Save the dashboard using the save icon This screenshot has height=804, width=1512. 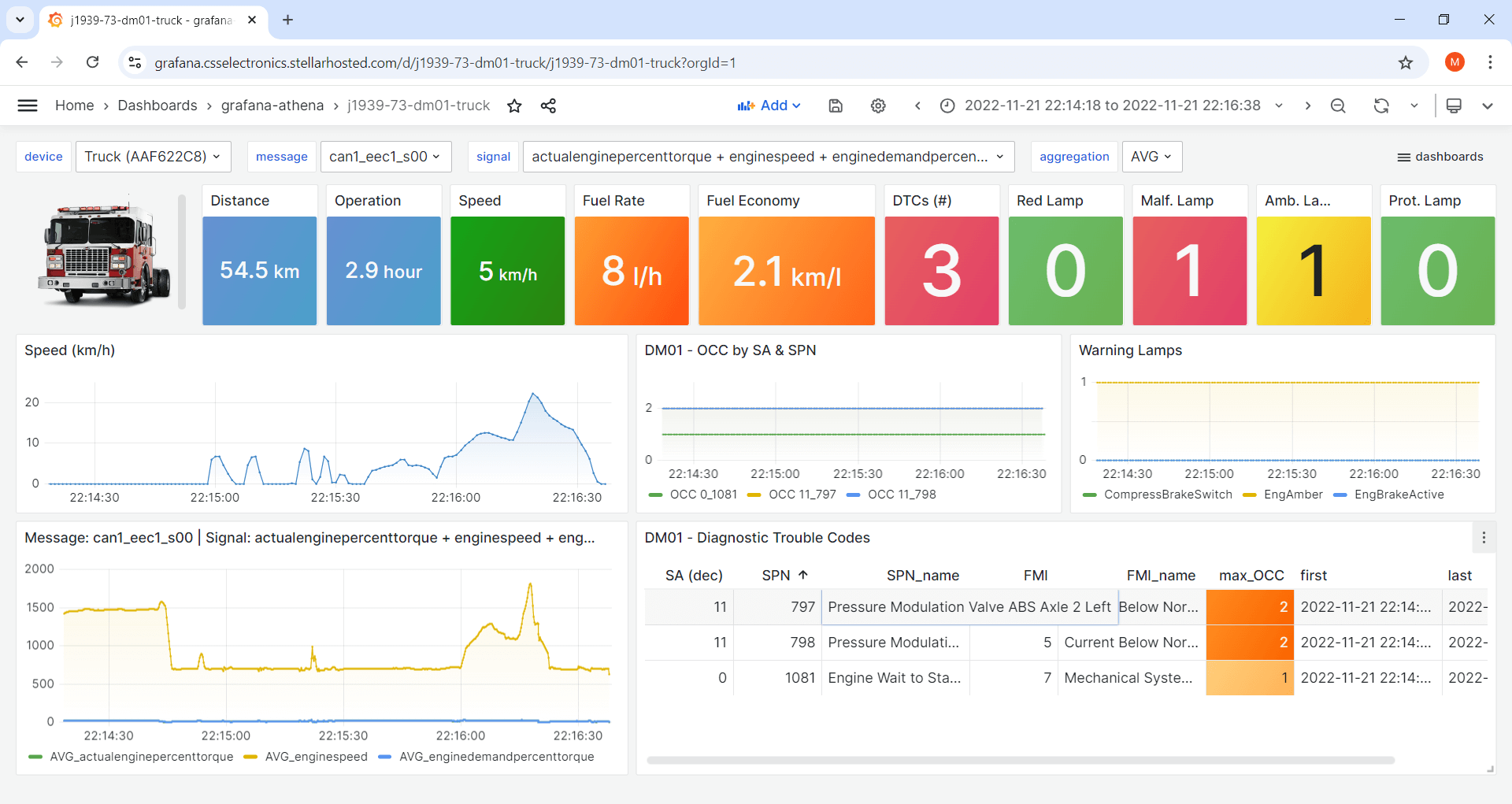click(836, 105)
